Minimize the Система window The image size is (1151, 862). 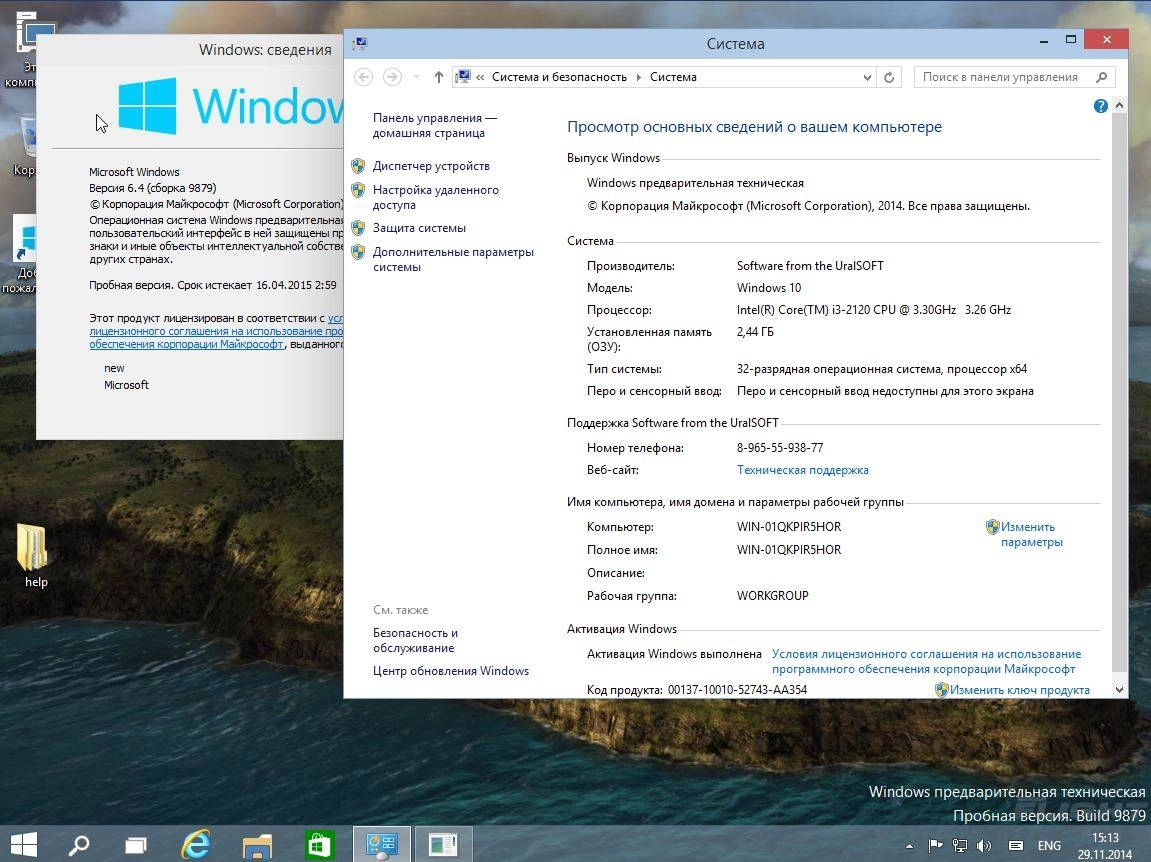[1043, 41]
